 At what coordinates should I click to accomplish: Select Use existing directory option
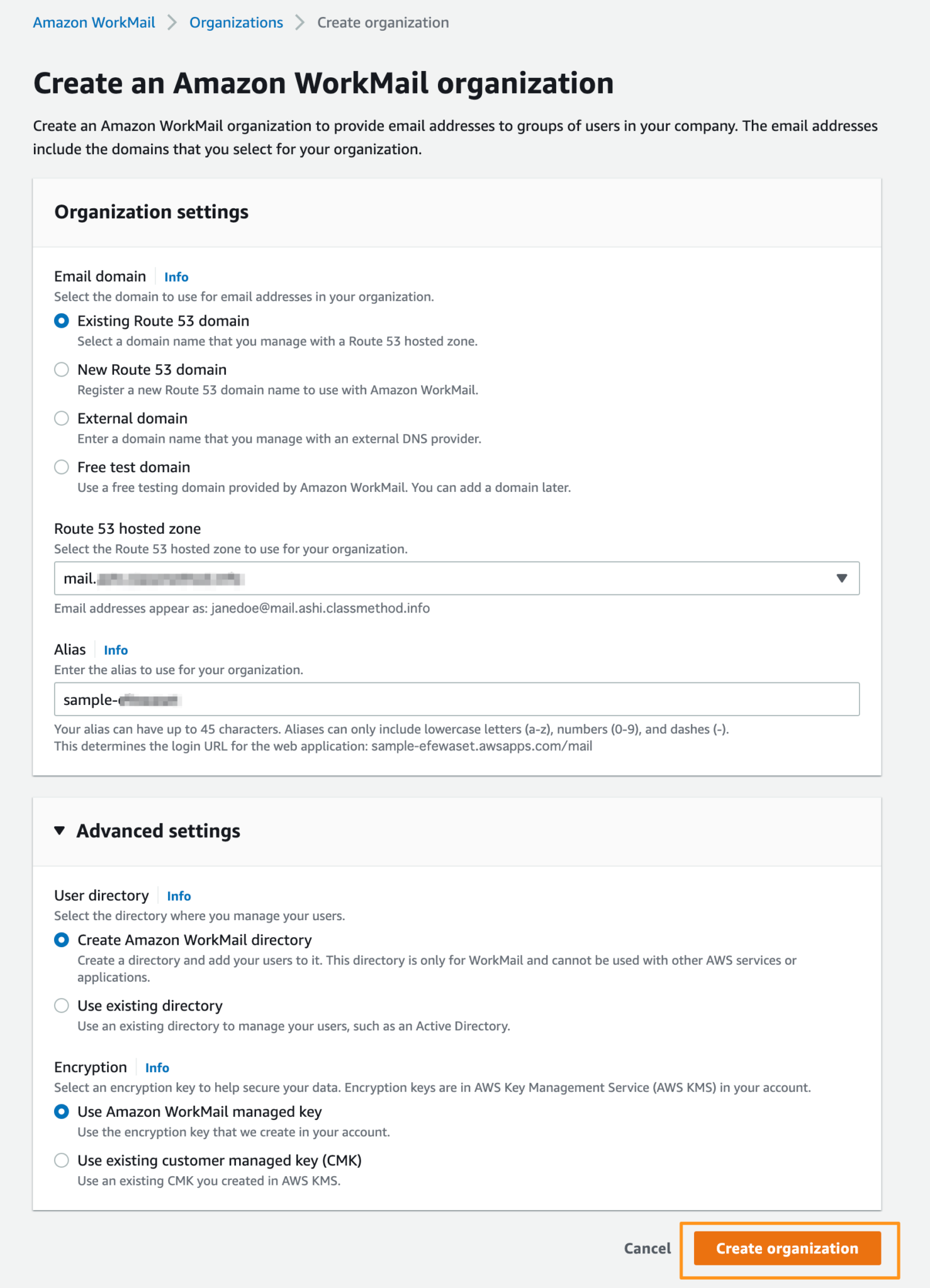pos(62,1005)
